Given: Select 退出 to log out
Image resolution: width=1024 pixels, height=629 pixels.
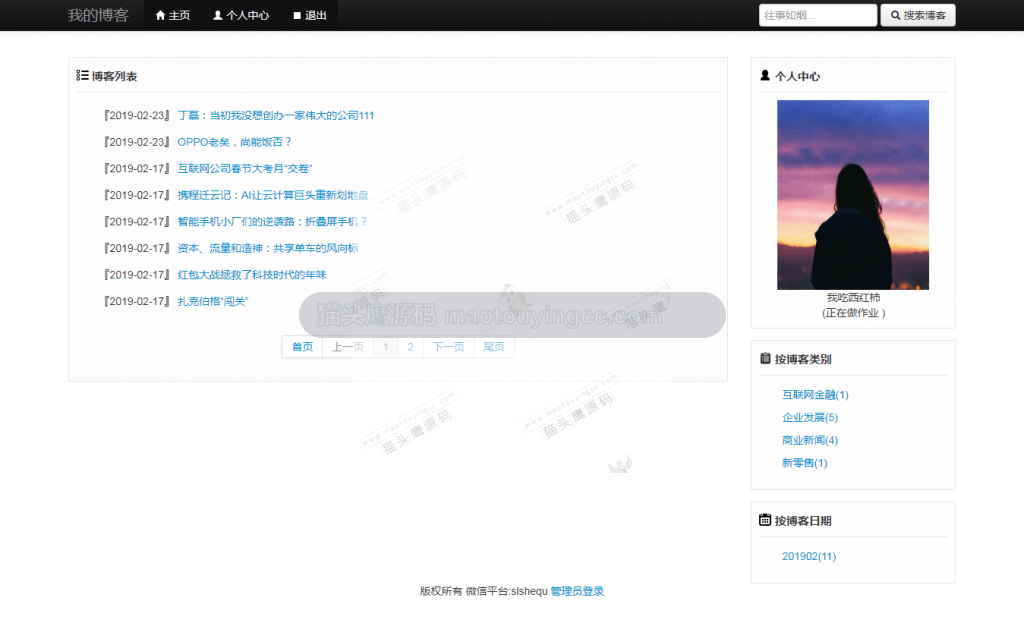Looking at the screenshot, I should 310,15.
